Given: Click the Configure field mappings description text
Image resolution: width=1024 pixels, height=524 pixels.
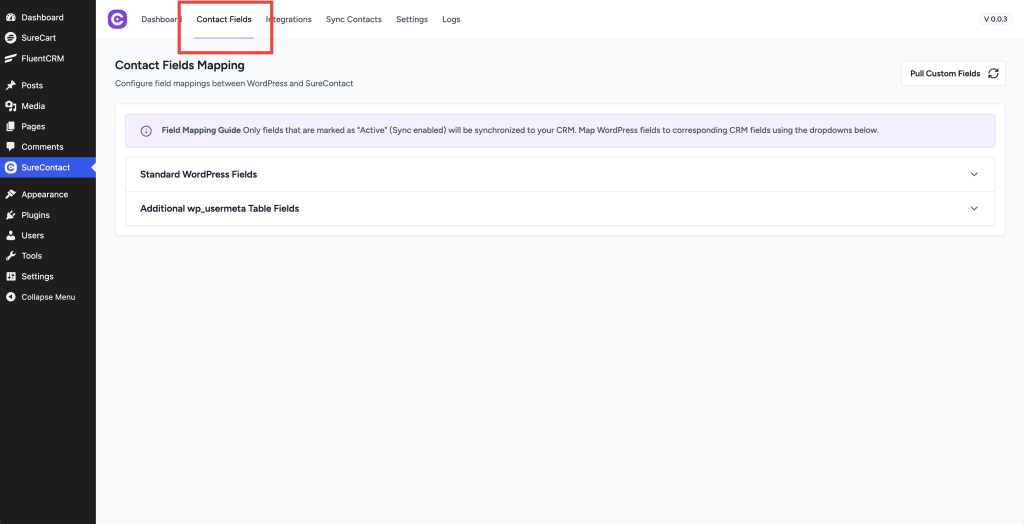Looking at the screenshot, I should (234, 84).
